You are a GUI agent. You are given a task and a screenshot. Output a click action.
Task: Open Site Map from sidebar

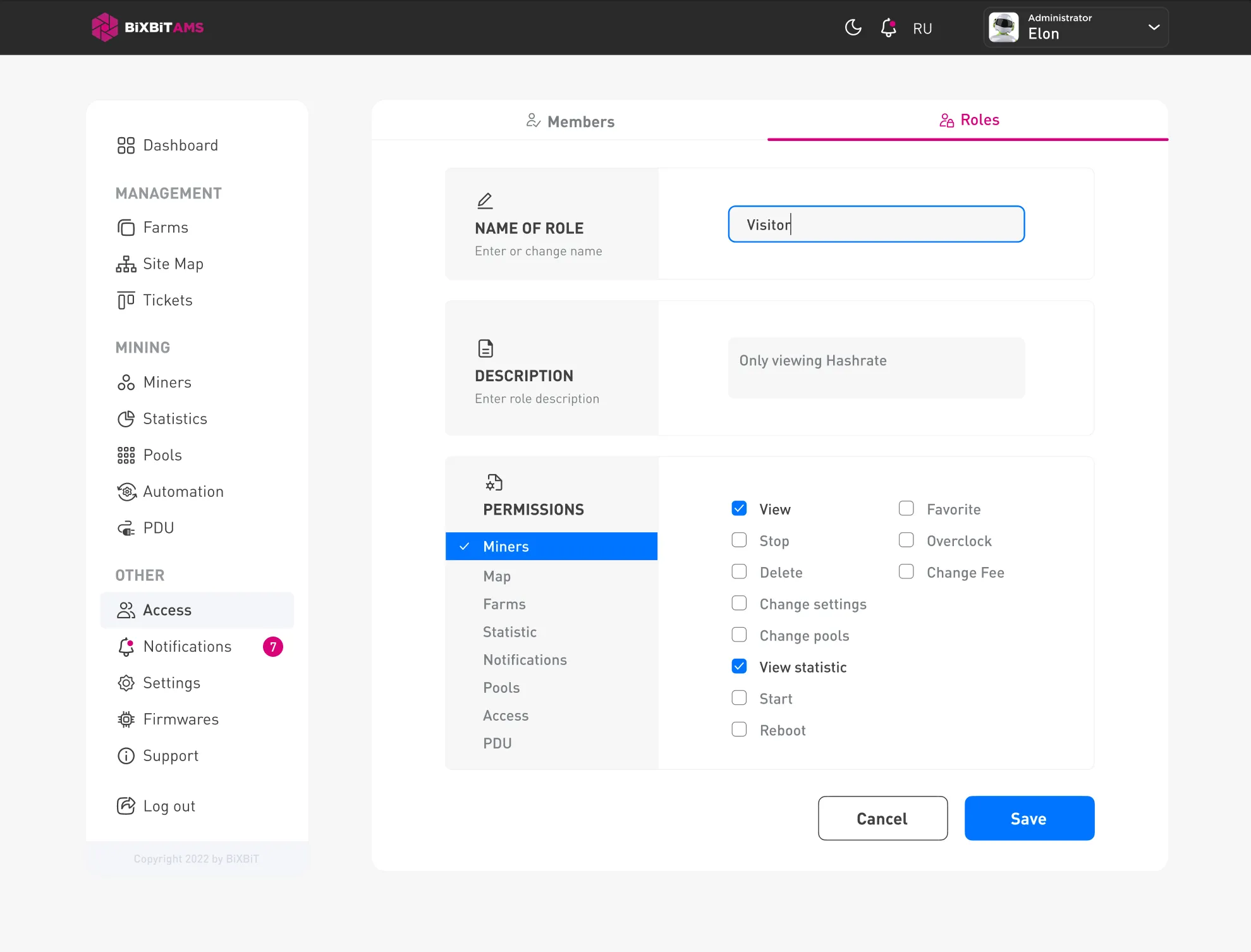(x=160, y=264)
